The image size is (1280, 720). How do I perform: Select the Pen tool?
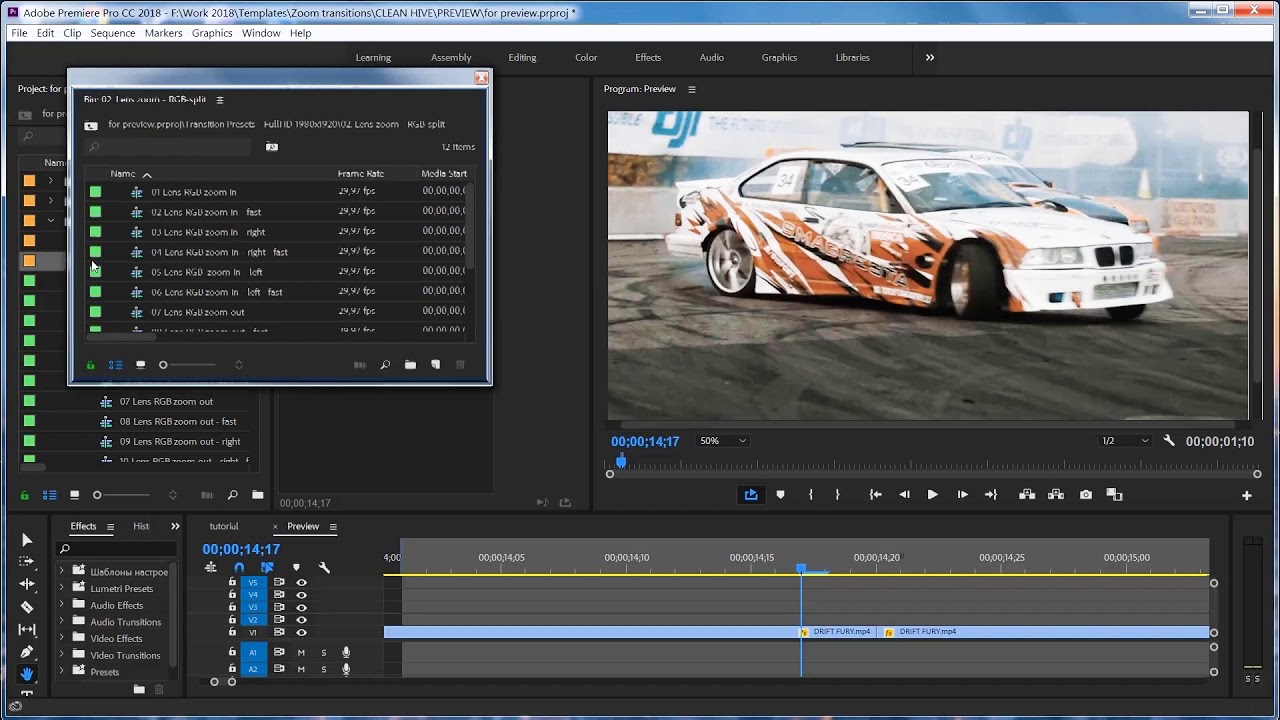coord(27,652)
